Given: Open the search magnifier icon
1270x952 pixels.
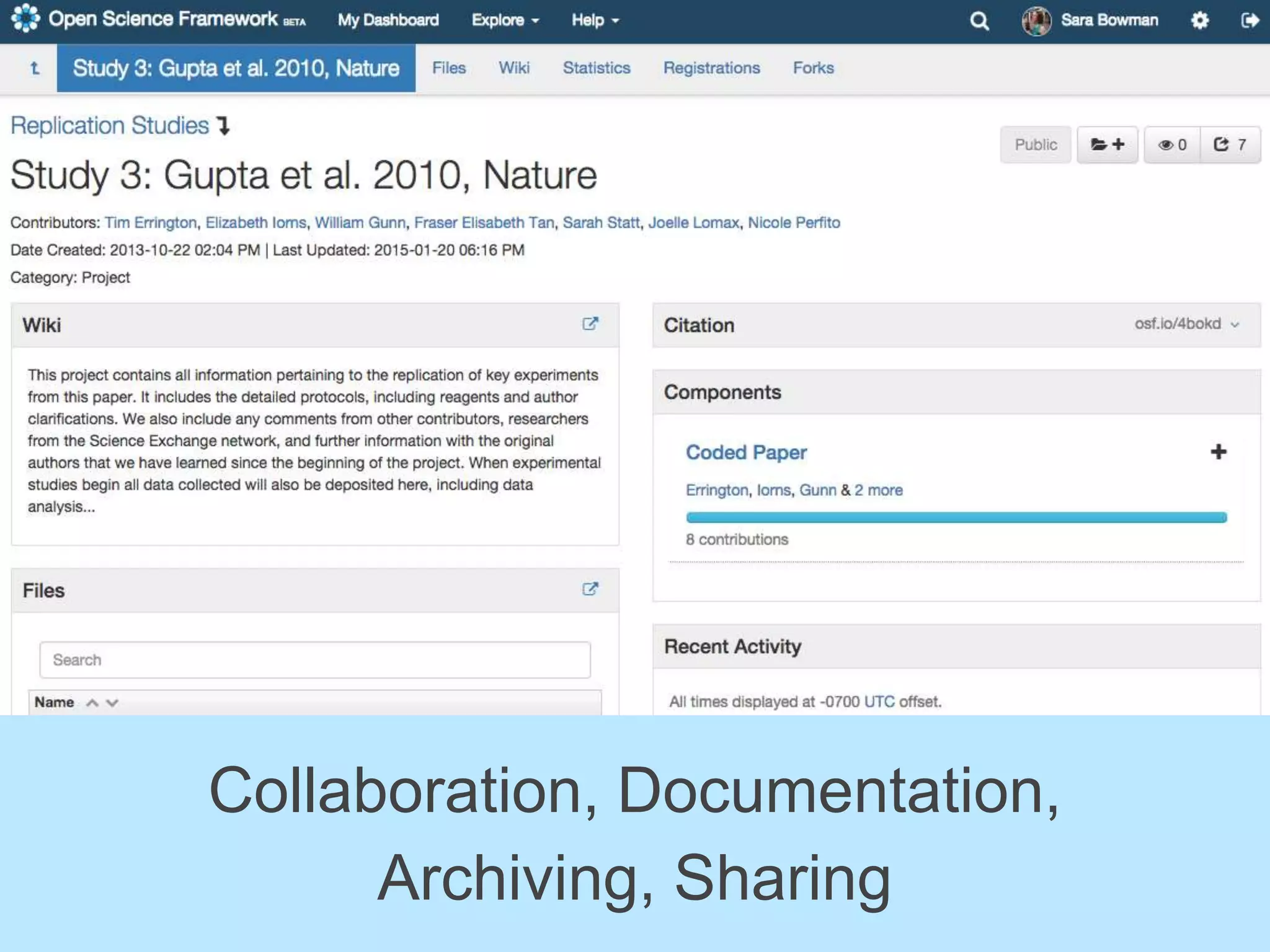Looking at the screenshot, I should coord(979,21).
